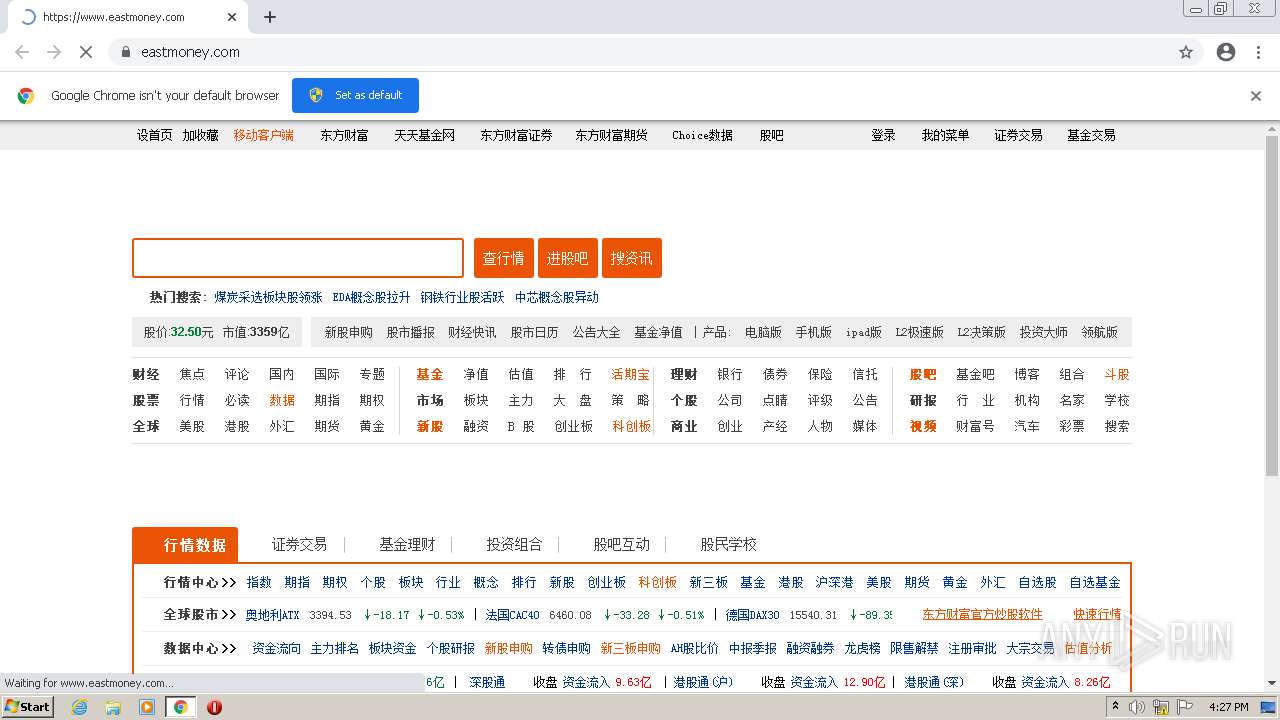This screenshot has height=720, width=1280.
Task: Click 登录 to sign in
Action: pyautogui.click(x=883, y=135)
